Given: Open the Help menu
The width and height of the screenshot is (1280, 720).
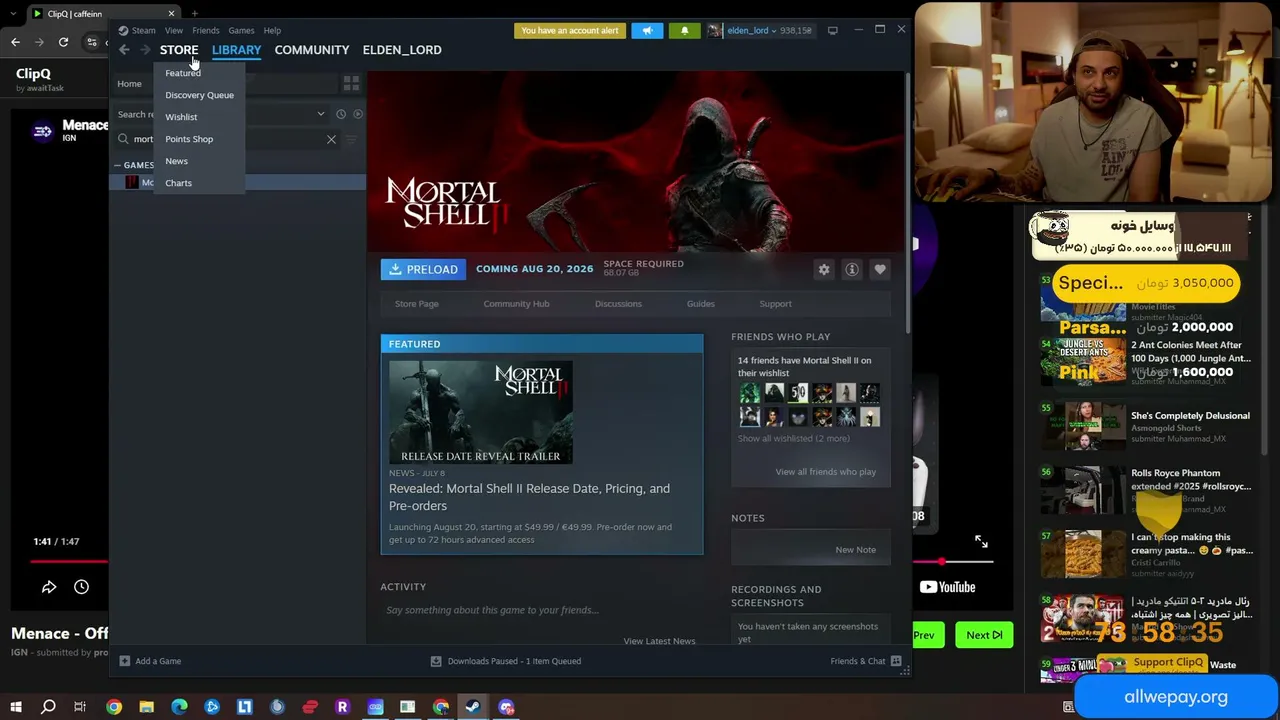Looking at the screenshot, I should [272, 30].
